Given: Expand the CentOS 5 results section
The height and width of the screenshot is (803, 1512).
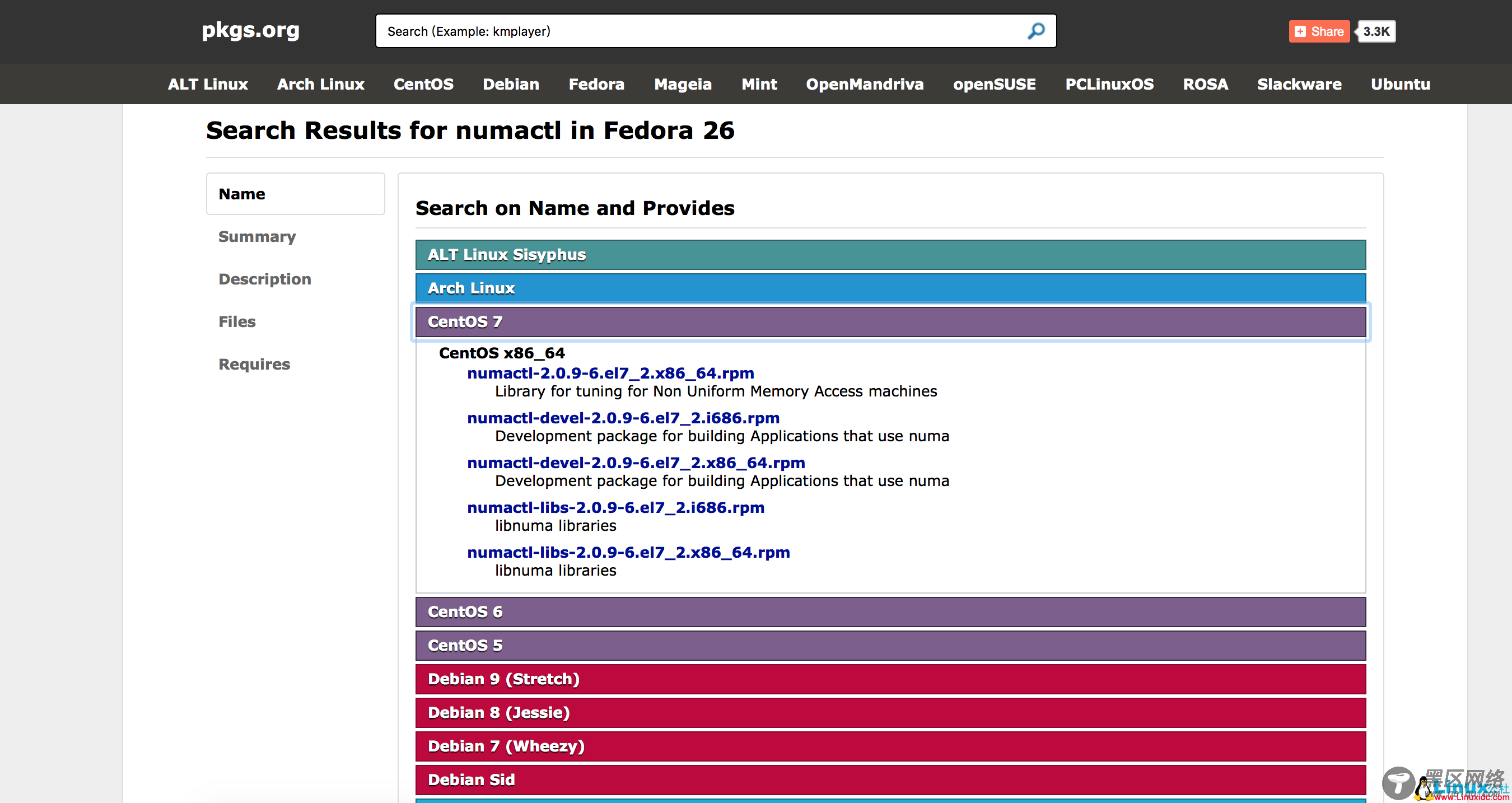Looking at the screenshot, I should (890, 645).
